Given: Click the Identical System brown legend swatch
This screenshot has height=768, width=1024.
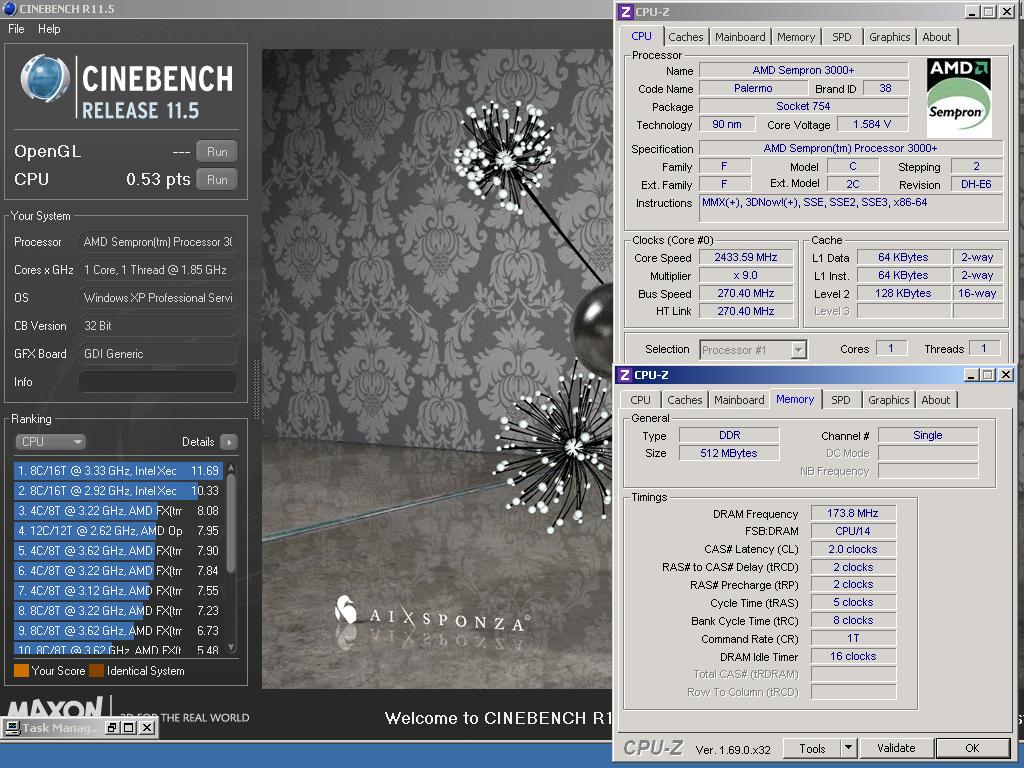Looking at the screenshot, I should pyautogui.click(x=97, y=671).
